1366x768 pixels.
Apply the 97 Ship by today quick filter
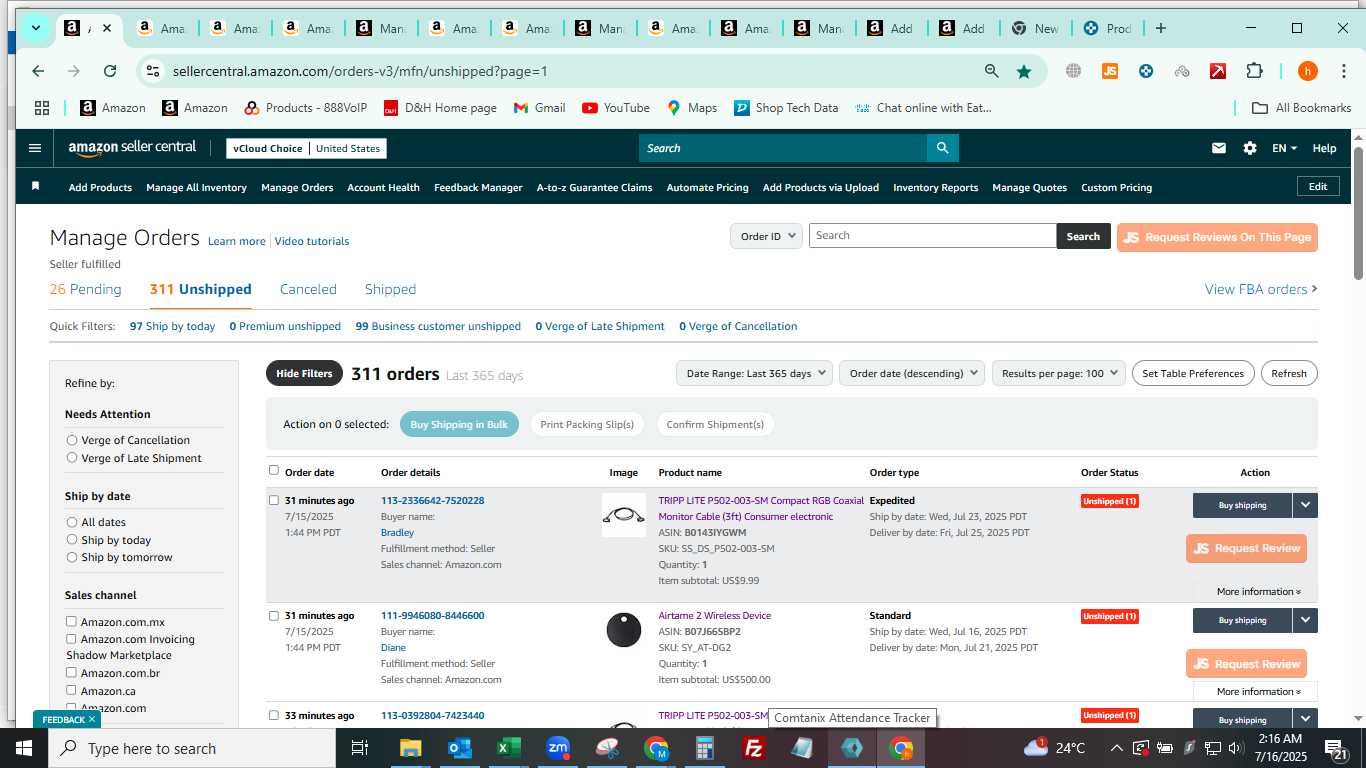pyautogui.click(x=172, y=326)
